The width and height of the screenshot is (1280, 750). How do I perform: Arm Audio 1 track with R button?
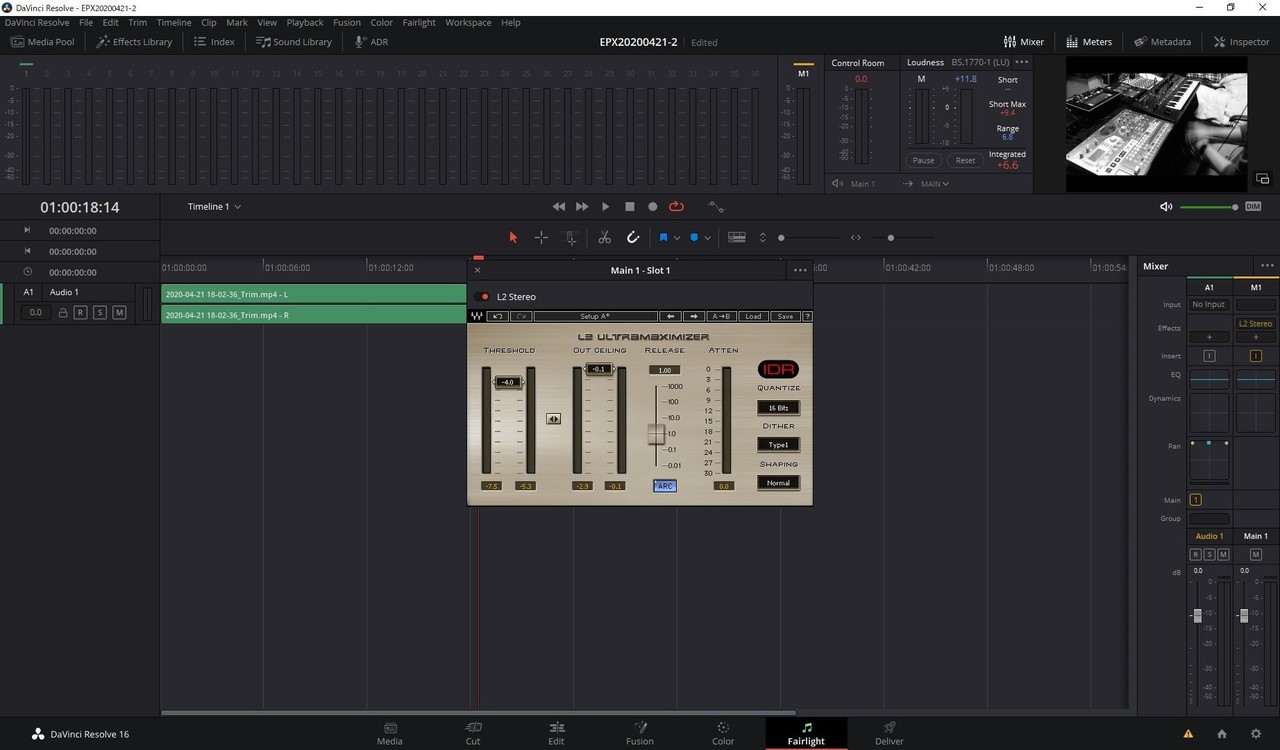[x=81, y=313]
